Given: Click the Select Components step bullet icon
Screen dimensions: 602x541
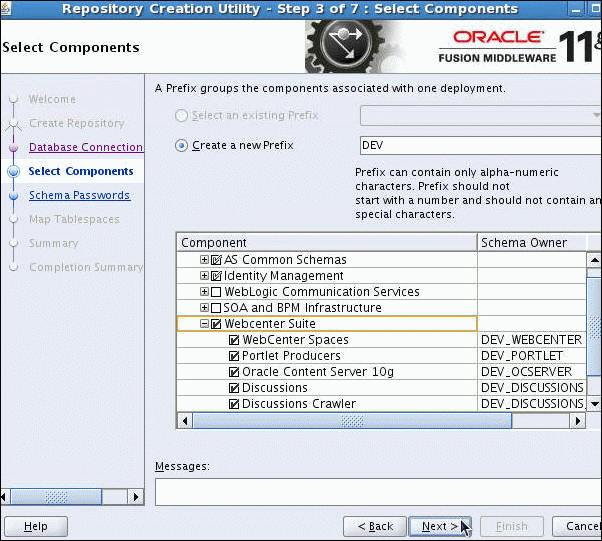Looking at the screenshot, I should pyautogui.click(x=13, y=171).
